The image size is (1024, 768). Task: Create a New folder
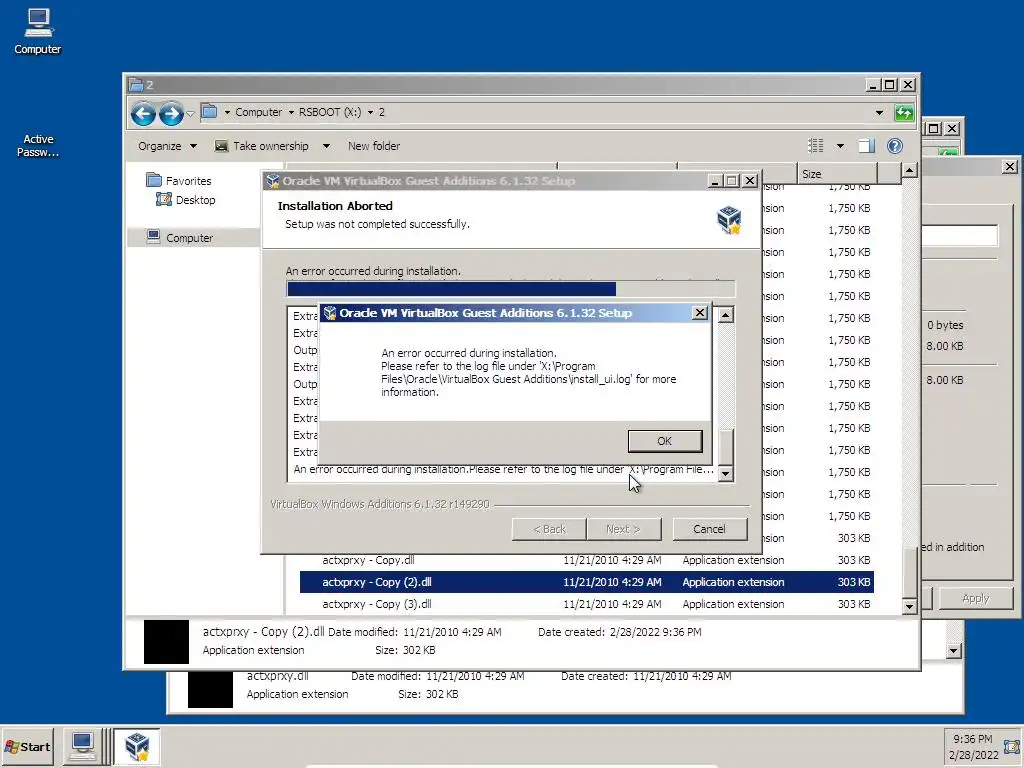click(374, 146)
